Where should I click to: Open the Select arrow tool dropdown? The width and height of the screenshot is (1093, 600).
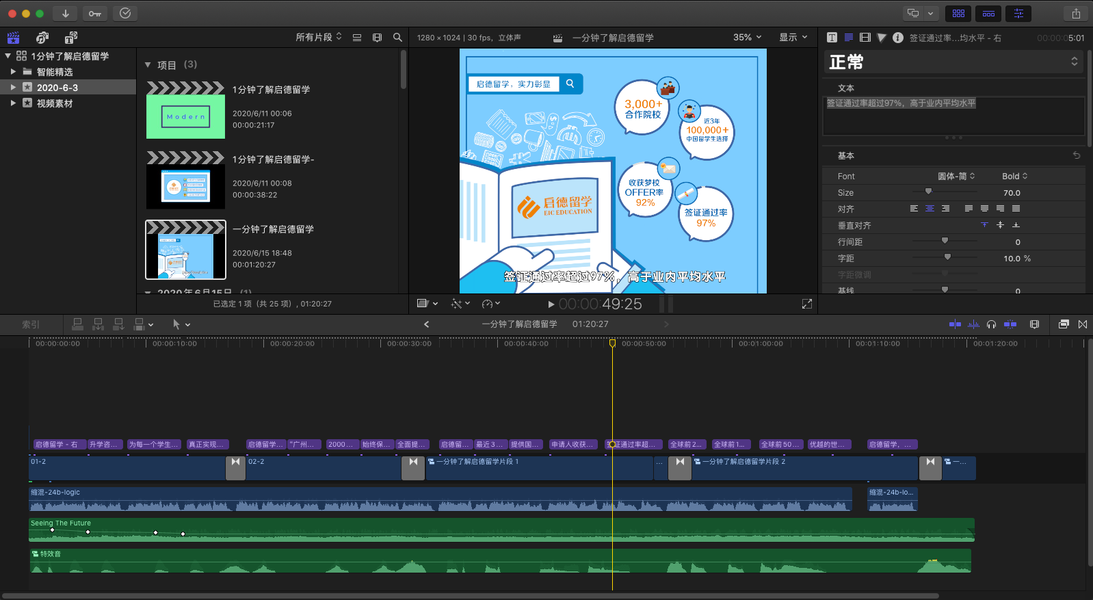[x=181, y=324]
